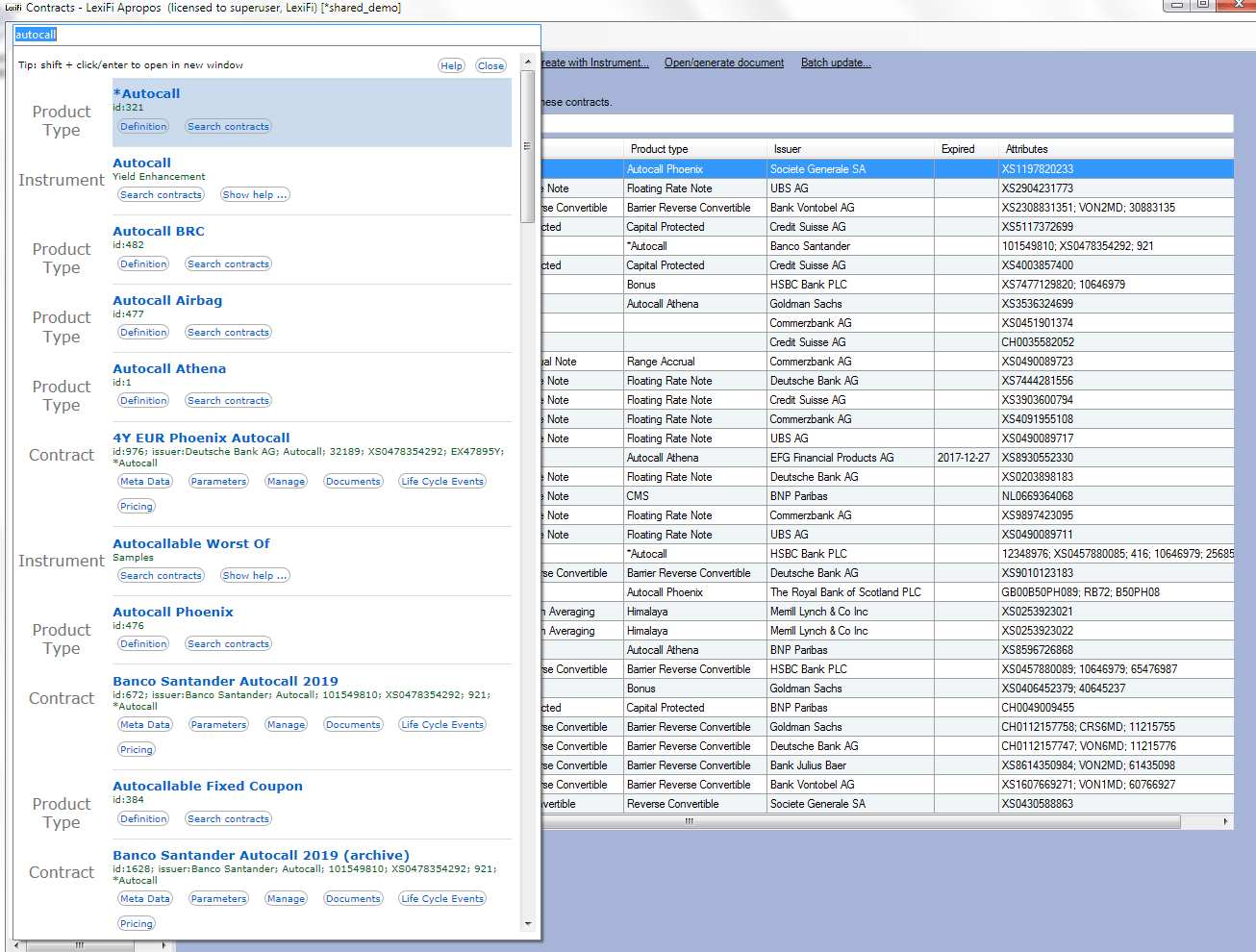Sort contracts table by Expired column
The image size is (1256, 952).
click(967, 149)
